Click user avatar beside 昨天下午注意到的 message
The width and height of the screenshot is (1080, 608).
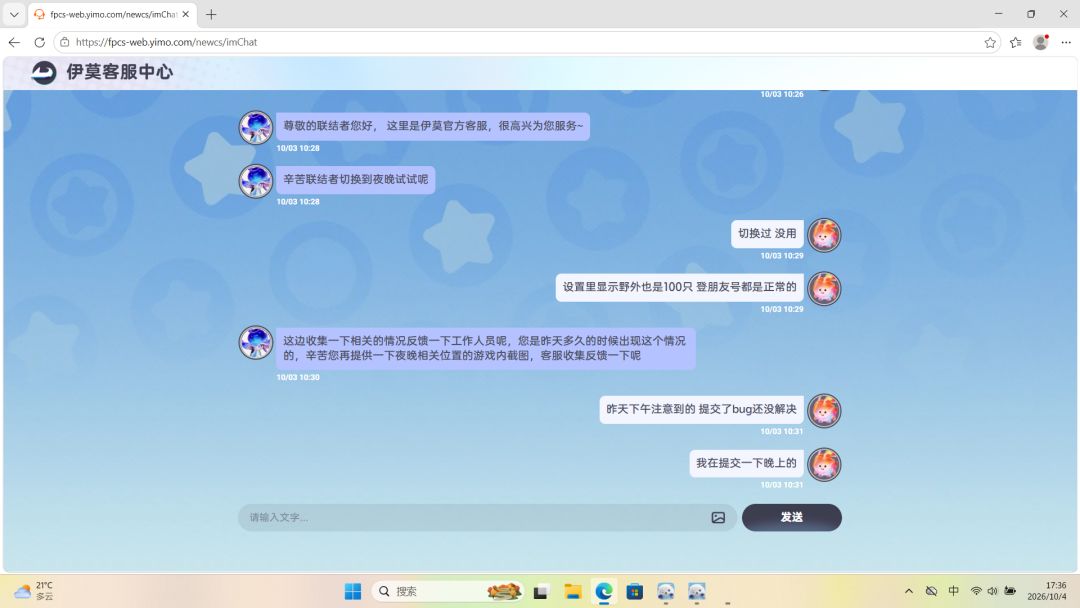pyautogui.click(x=824, y=410)
